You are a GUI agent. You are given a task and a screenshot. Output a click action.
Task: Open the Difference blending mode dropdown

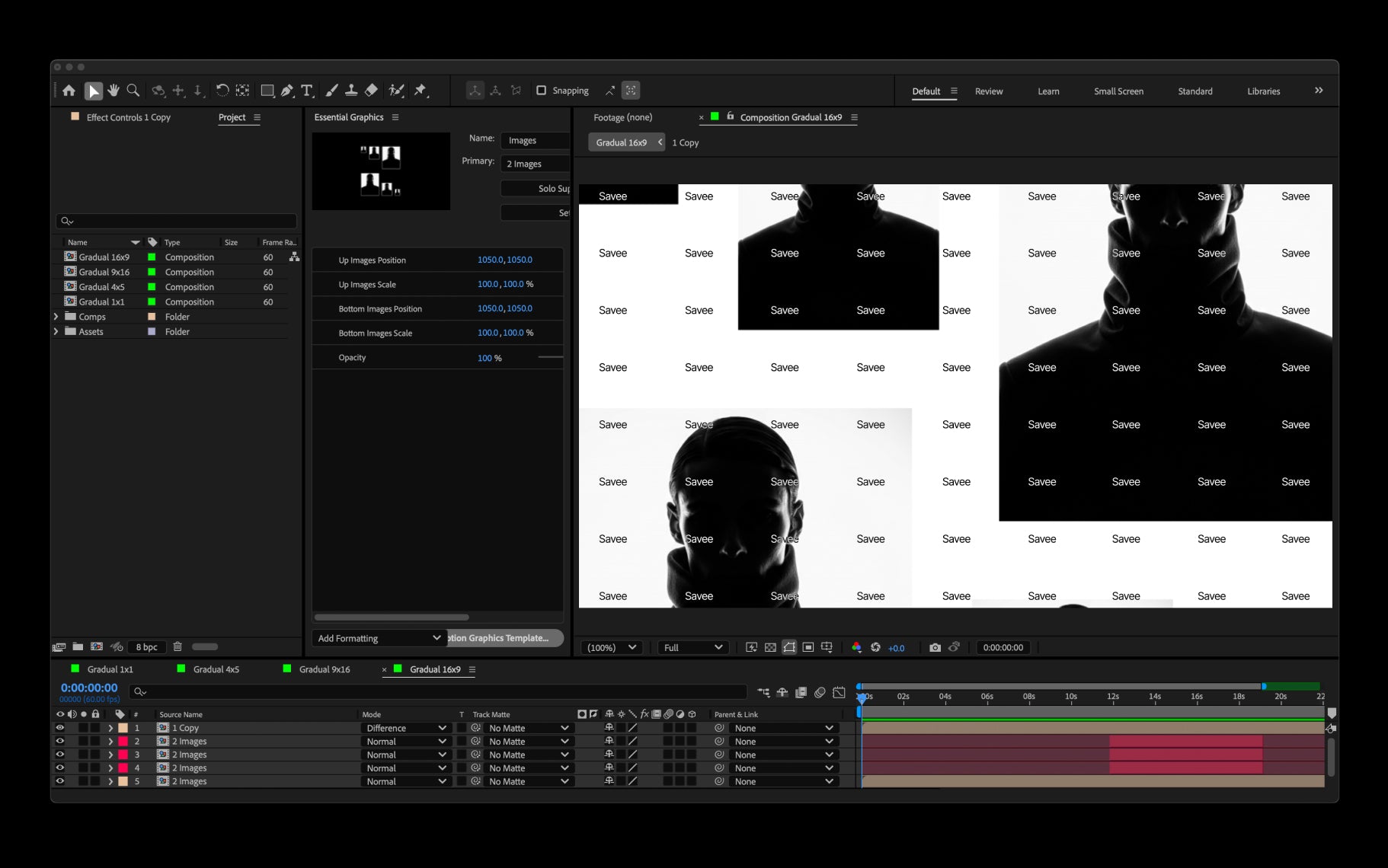click(405, 728)
